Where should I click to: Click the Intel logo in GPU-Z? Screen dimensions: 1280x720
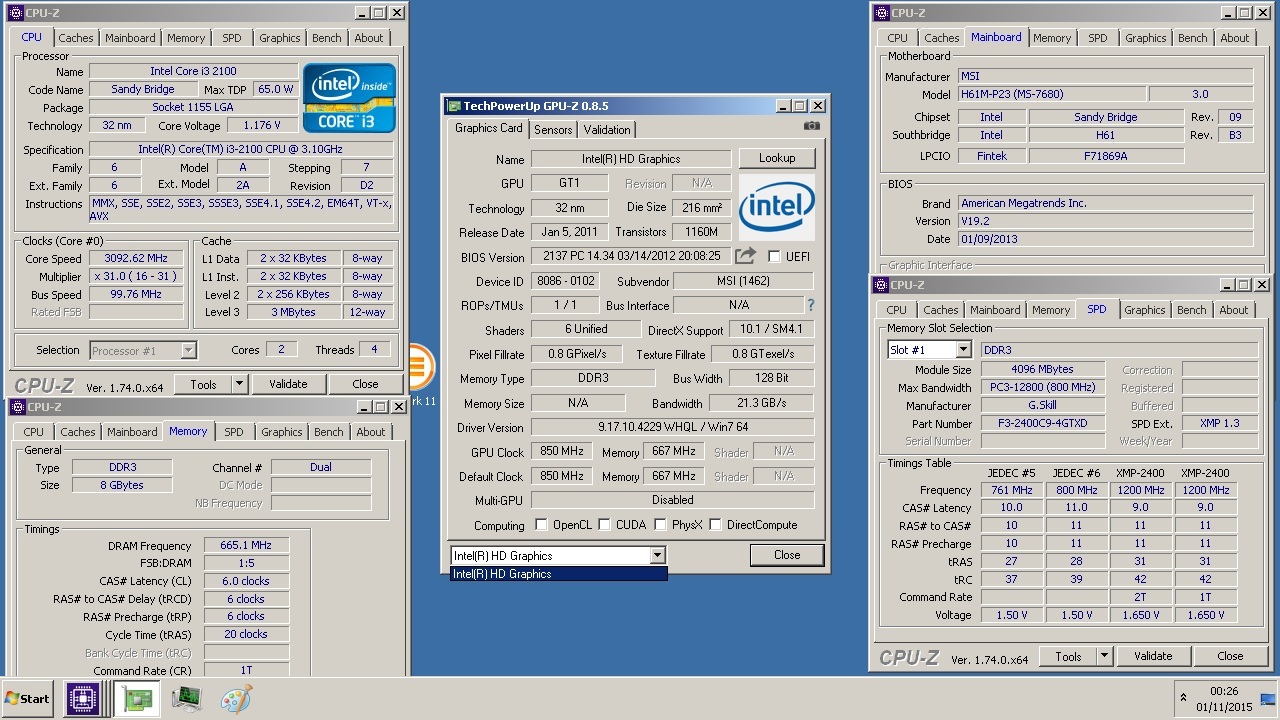pos(777,207)
